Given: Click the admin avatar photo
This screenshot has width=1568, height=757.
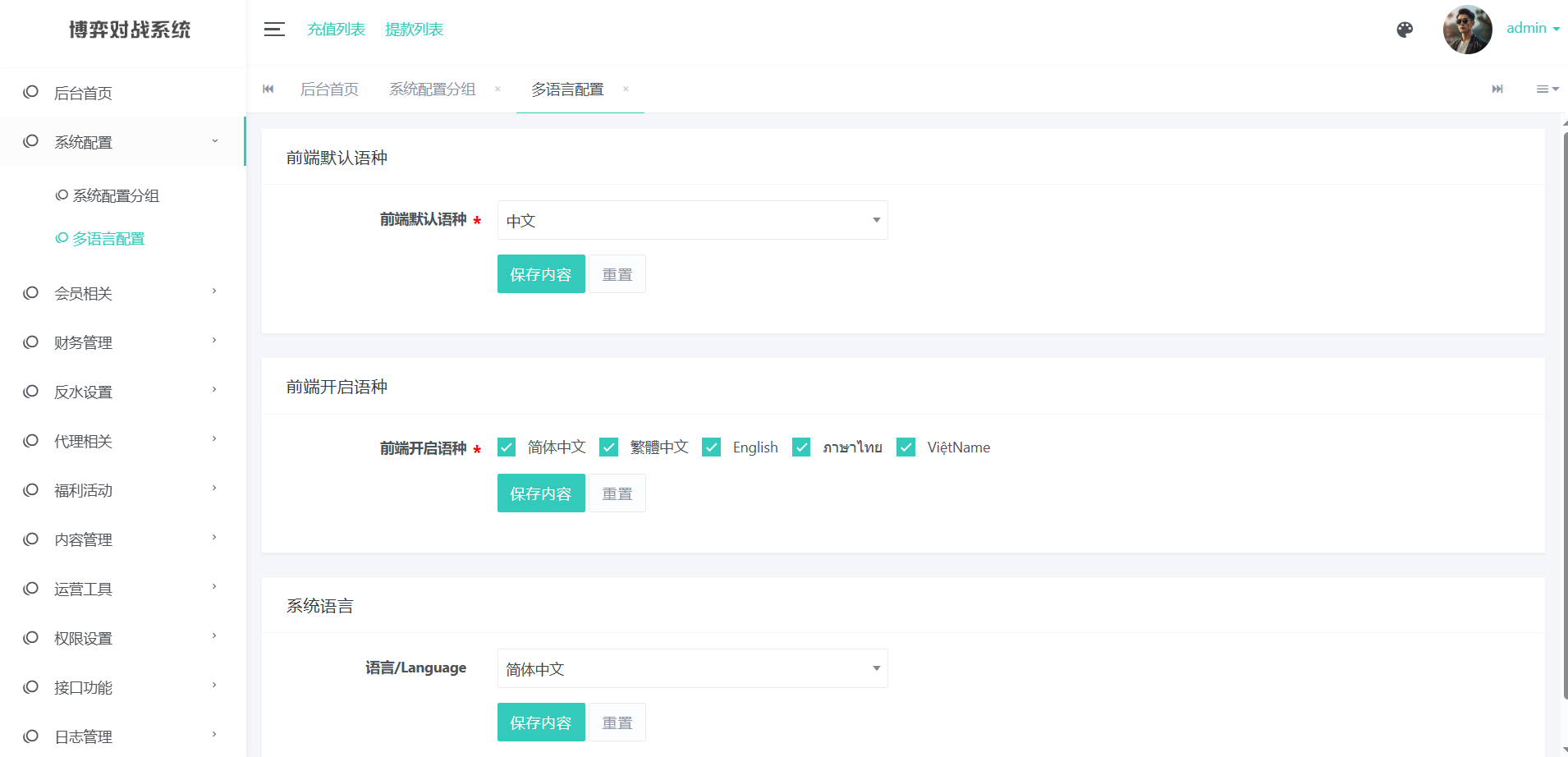Looking at the screenshot, I should click(1467, 30).
